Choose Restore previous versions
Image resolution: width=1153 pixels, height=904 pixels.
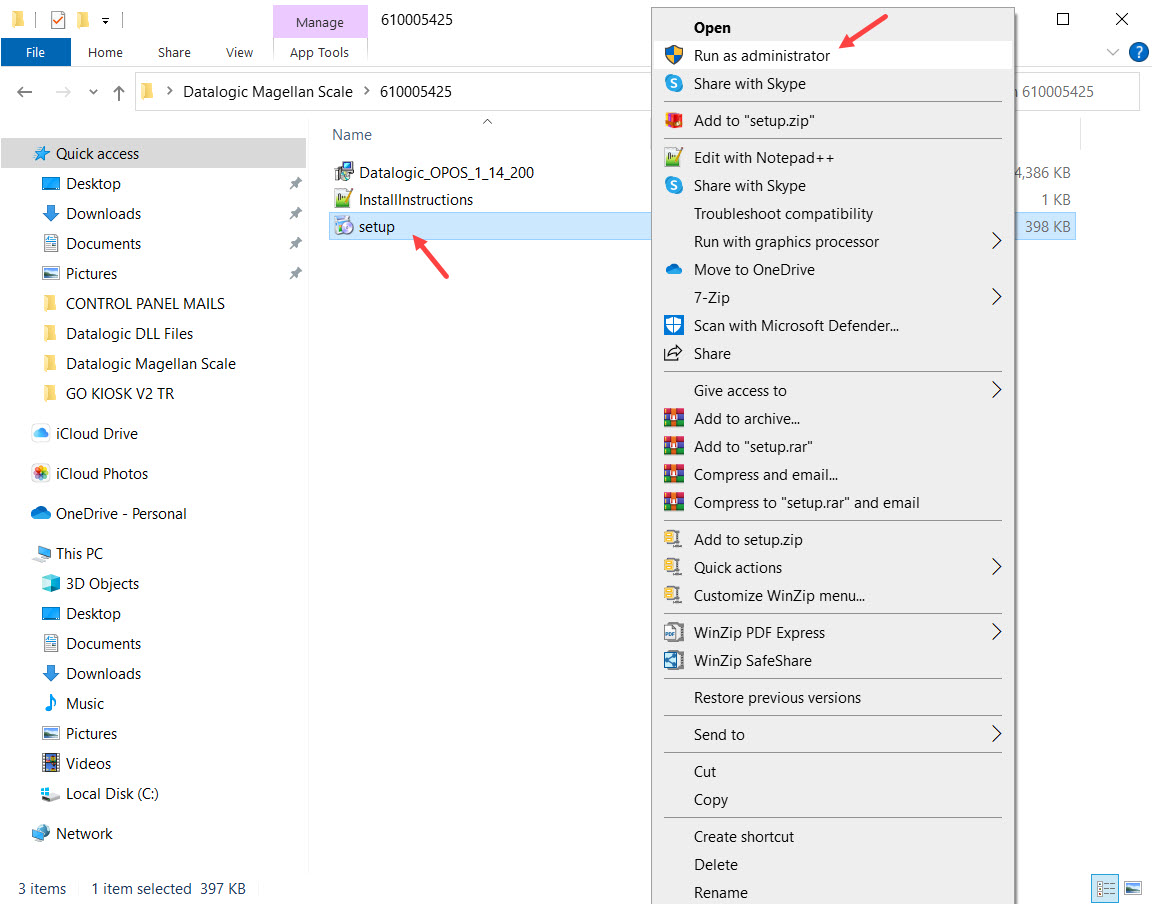(x=832, y=697)
